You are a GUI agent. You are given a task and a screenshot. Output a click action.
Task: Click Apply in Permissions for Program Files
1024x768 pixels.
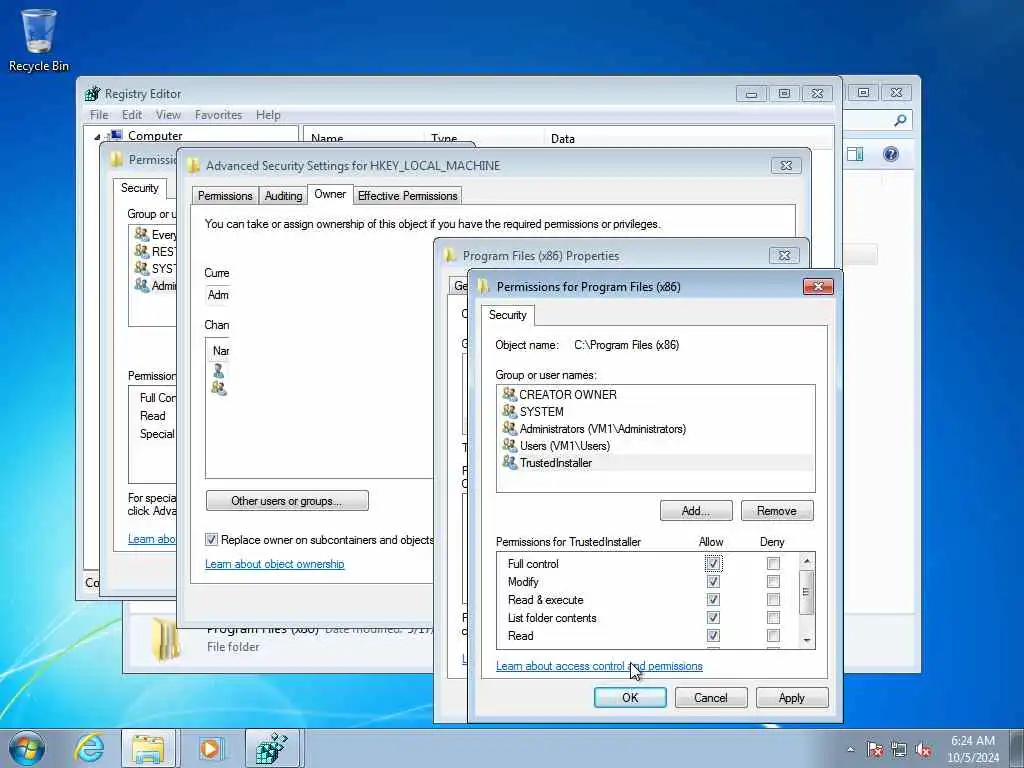(x=792, y=697)
